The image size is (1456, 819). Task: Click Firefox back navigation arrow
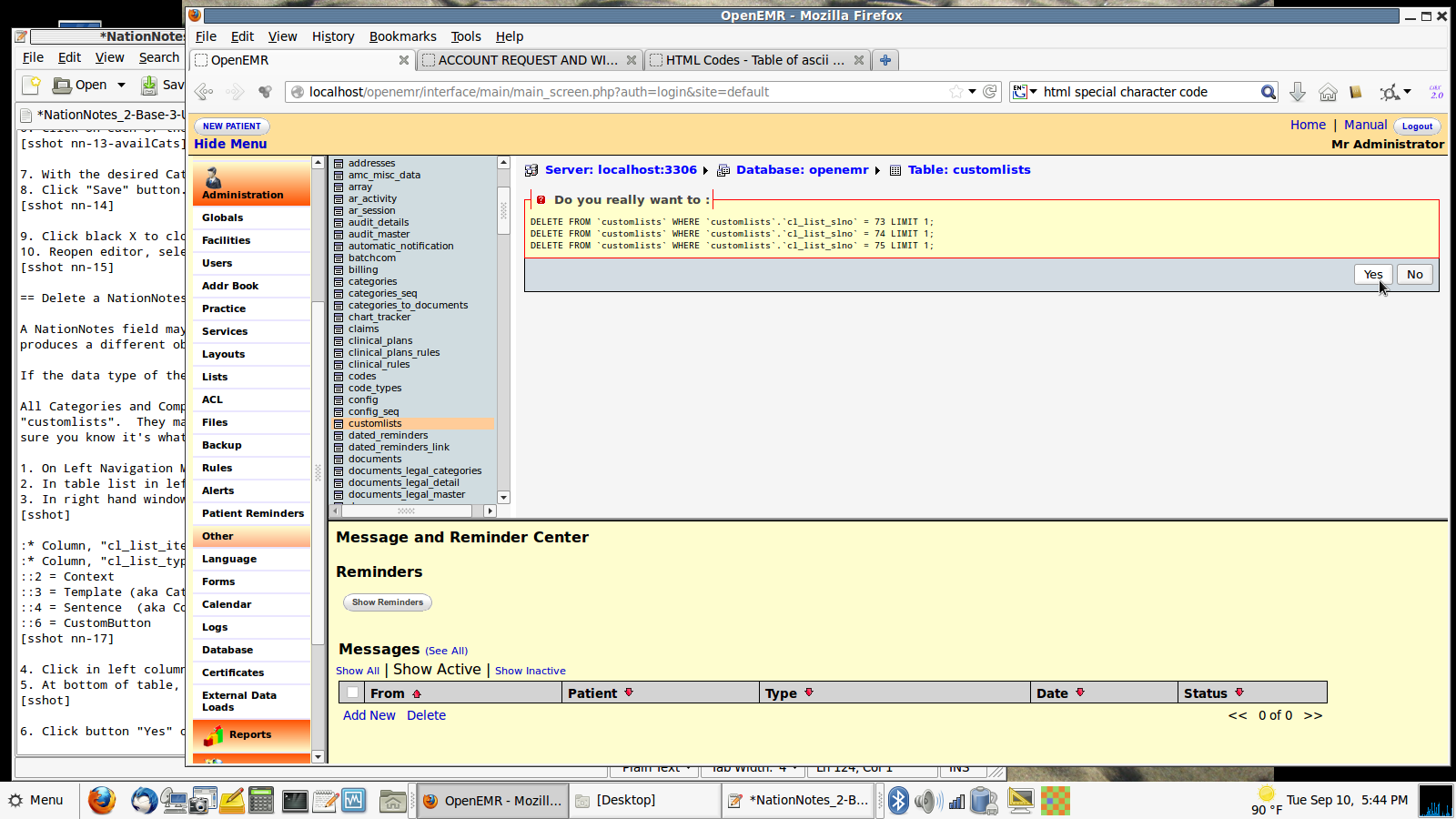point(204,92)
